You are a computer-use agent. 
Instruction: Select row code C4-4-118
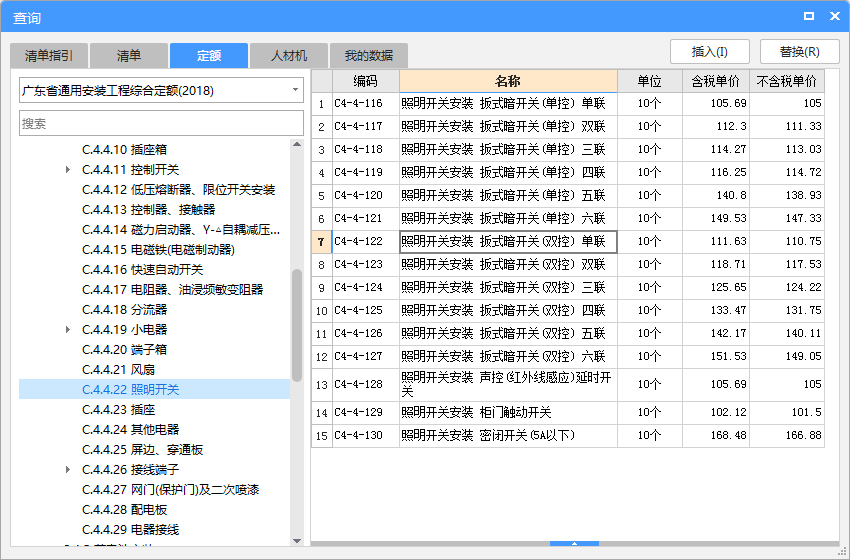pos(365,150)
